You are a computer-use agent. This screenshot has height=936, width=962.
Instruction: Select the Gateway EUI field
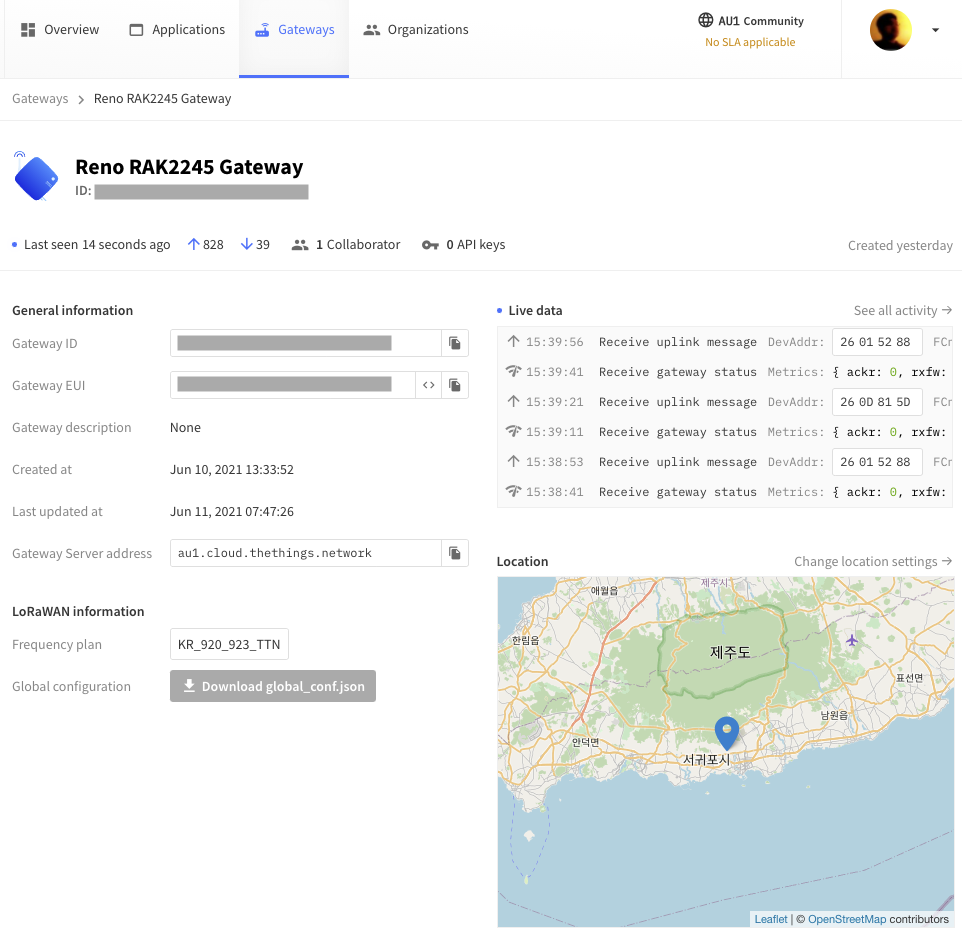[x=293, y=385]
